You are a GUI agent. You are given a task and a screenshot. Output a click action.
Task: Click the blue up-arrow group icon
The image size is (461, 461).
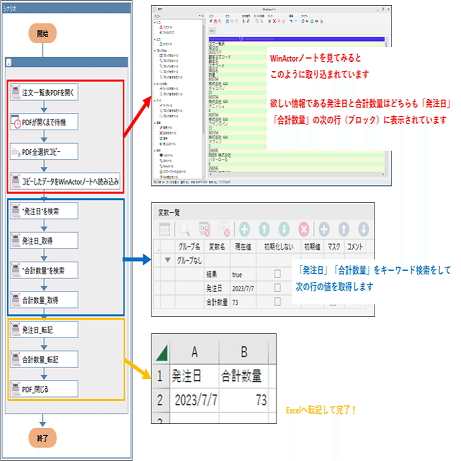[x=344, y=229]
